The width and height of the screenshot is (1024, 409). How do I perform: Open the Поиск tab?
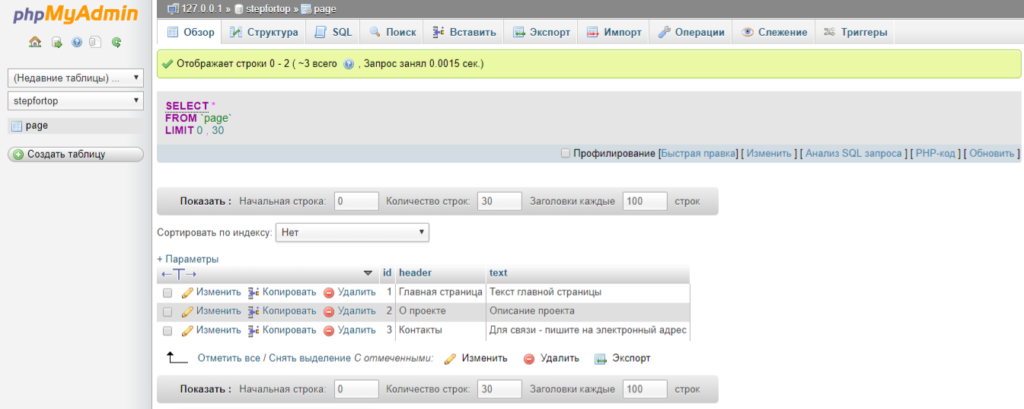[392, 32]
